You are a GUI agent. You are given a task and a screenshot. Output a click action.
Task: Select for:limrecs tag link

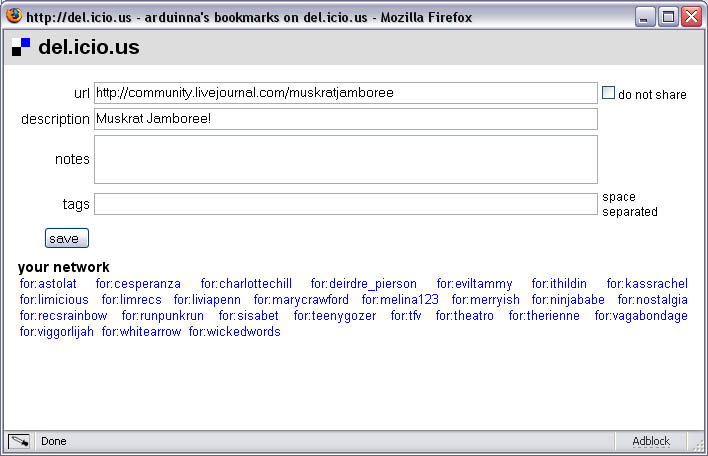131,300
